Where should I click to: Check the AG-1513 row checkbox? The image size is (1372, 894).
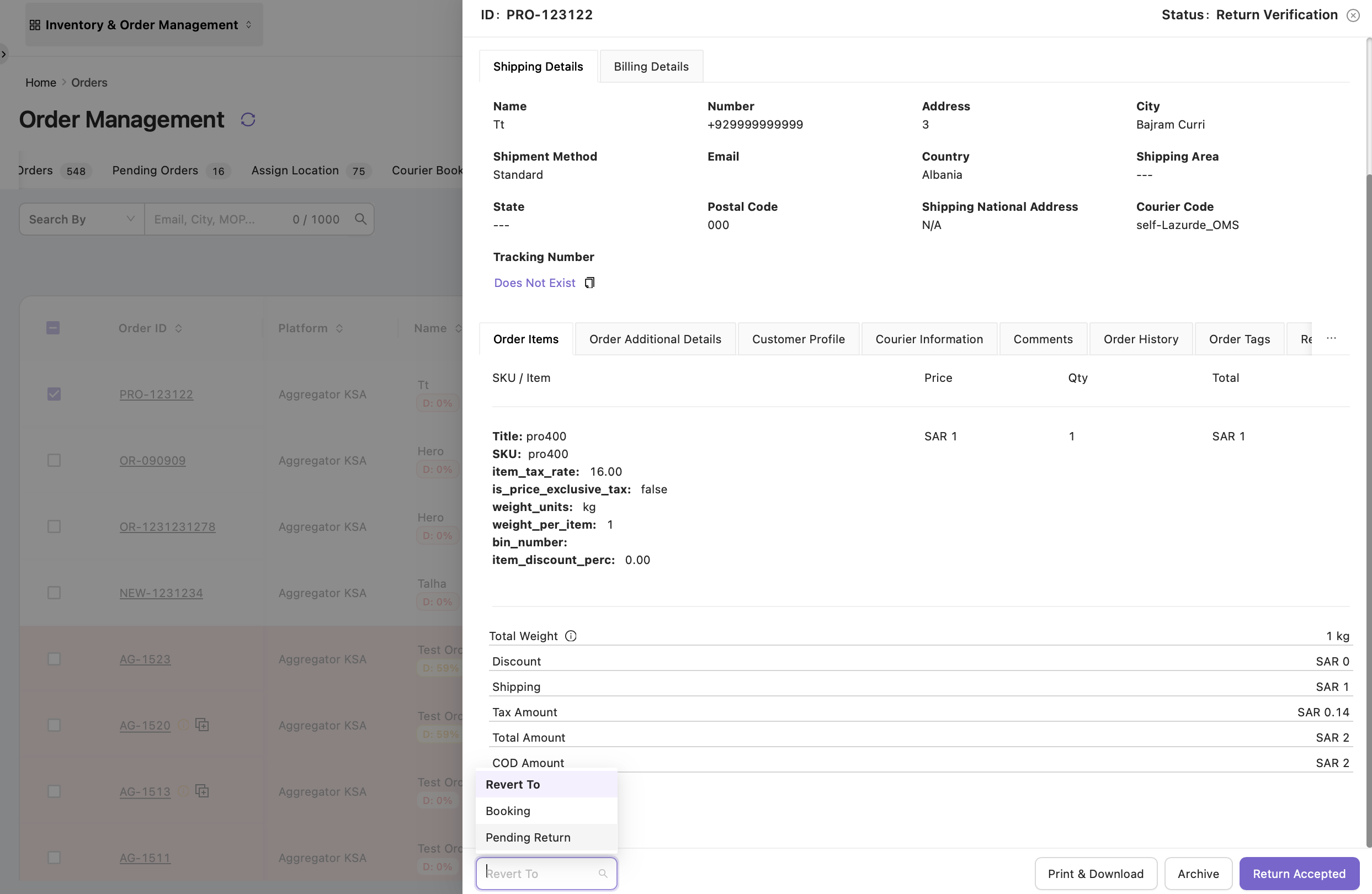(x=54, y=791)
